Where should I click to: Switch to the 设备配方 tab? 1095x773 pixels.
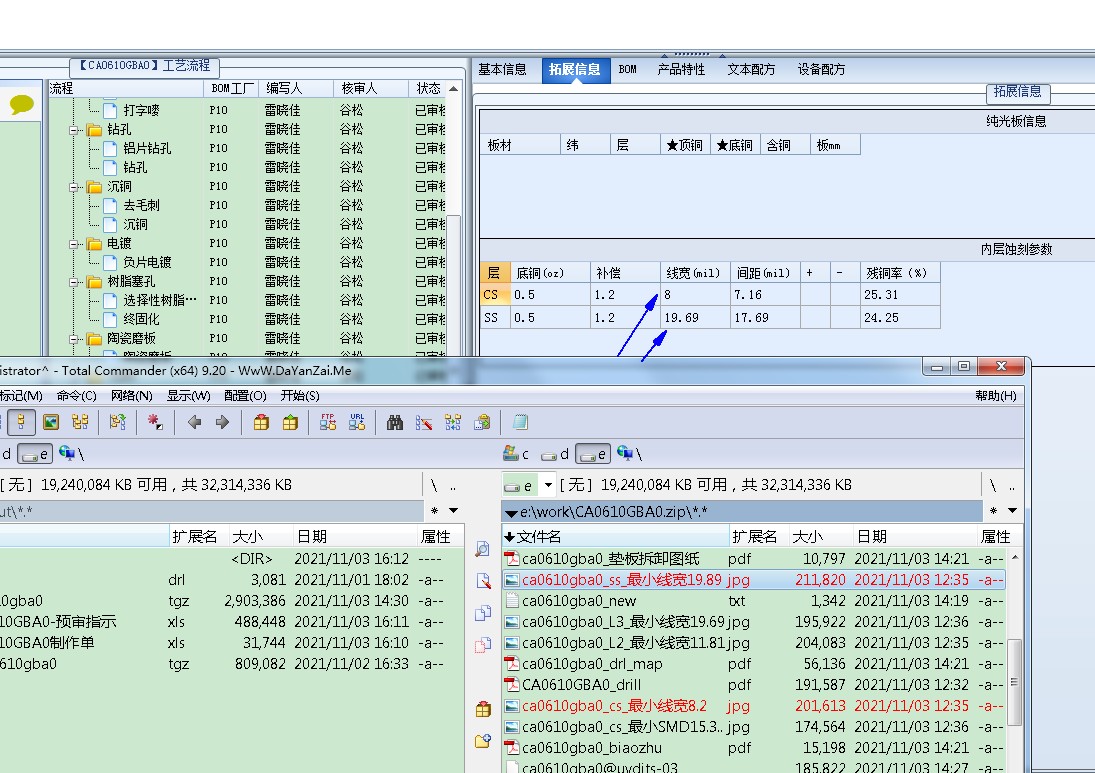pos(822,69)
